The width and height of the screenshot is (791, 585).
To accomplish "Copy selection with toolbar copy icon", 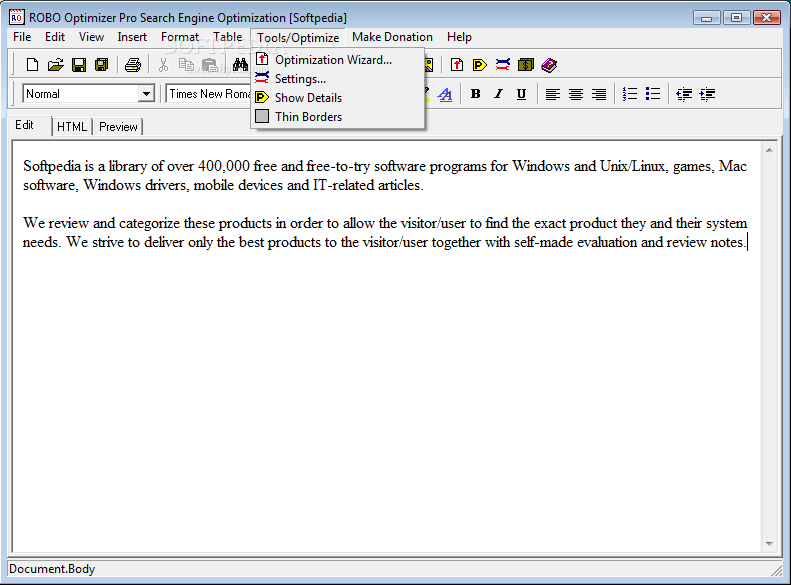I will (186, 65).
